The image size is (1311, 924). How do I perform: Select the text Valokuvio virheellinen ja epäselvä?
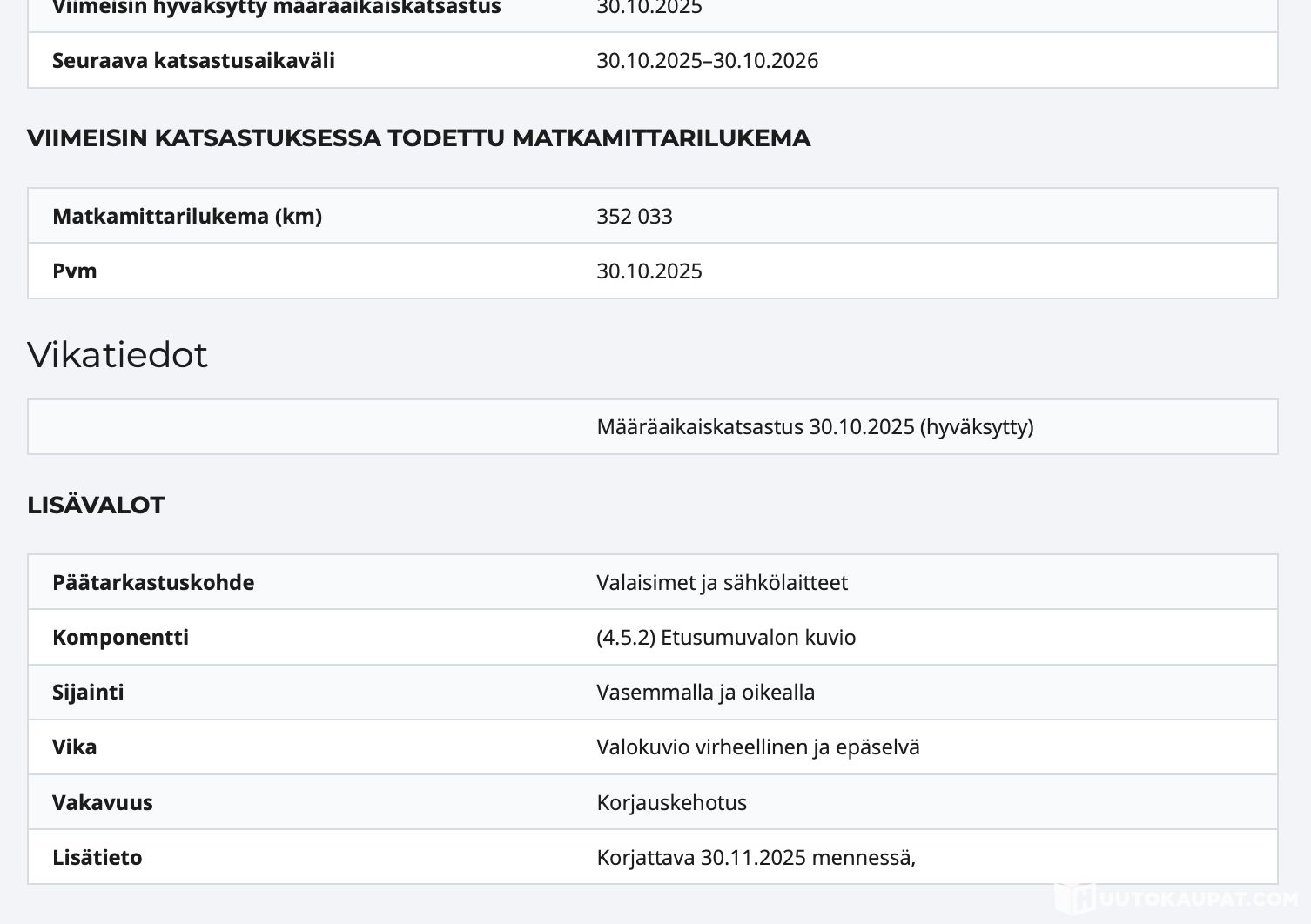757,747
